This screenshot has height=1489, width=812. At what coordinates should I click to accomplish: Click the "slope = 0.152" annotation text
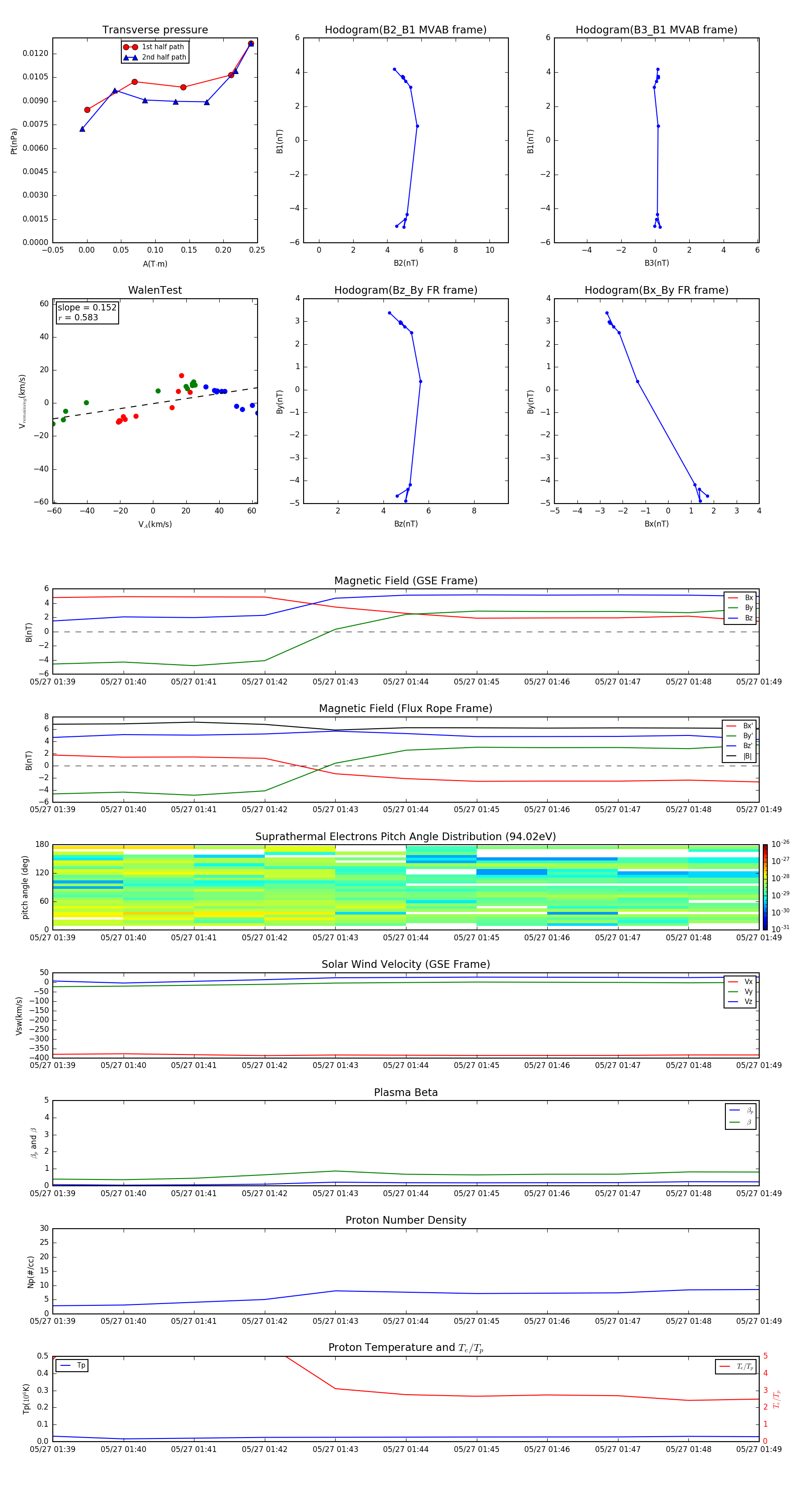[x=87, y=308]
